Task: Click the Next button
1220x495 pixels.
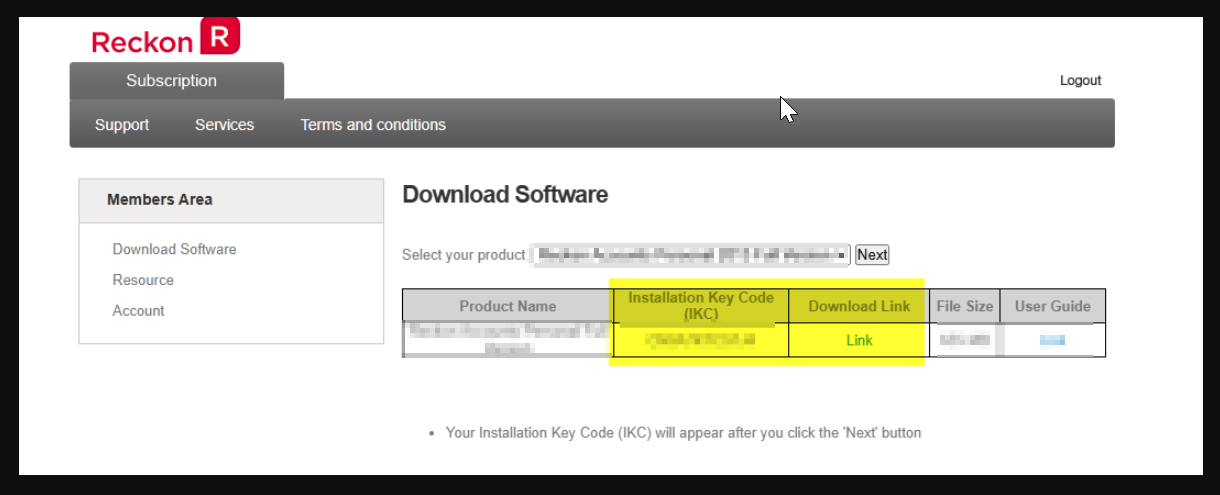Action: [x=872, y=255]
